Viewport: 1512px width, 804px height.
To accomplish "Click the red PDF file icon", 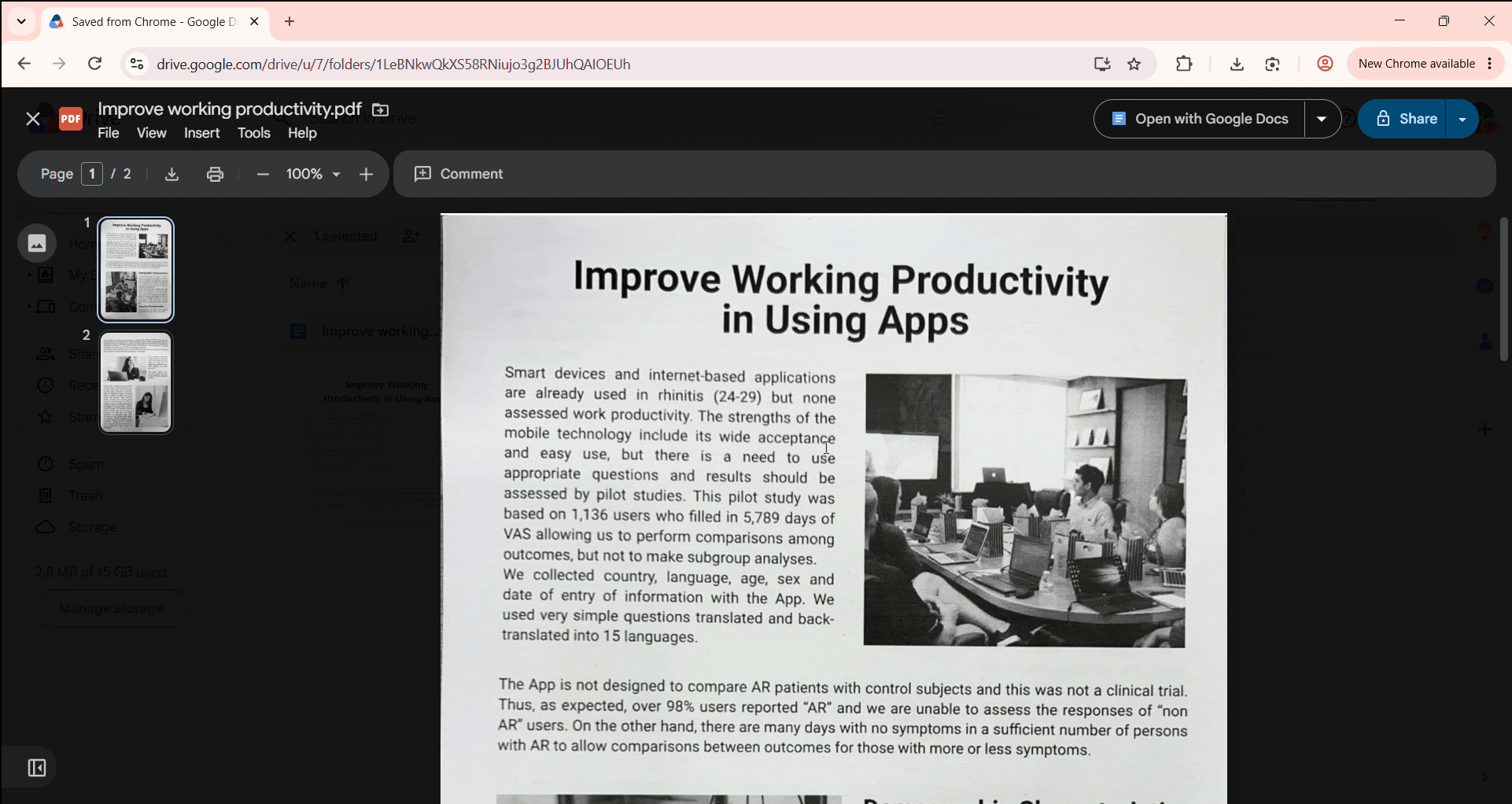I will [x=71, y=119].
